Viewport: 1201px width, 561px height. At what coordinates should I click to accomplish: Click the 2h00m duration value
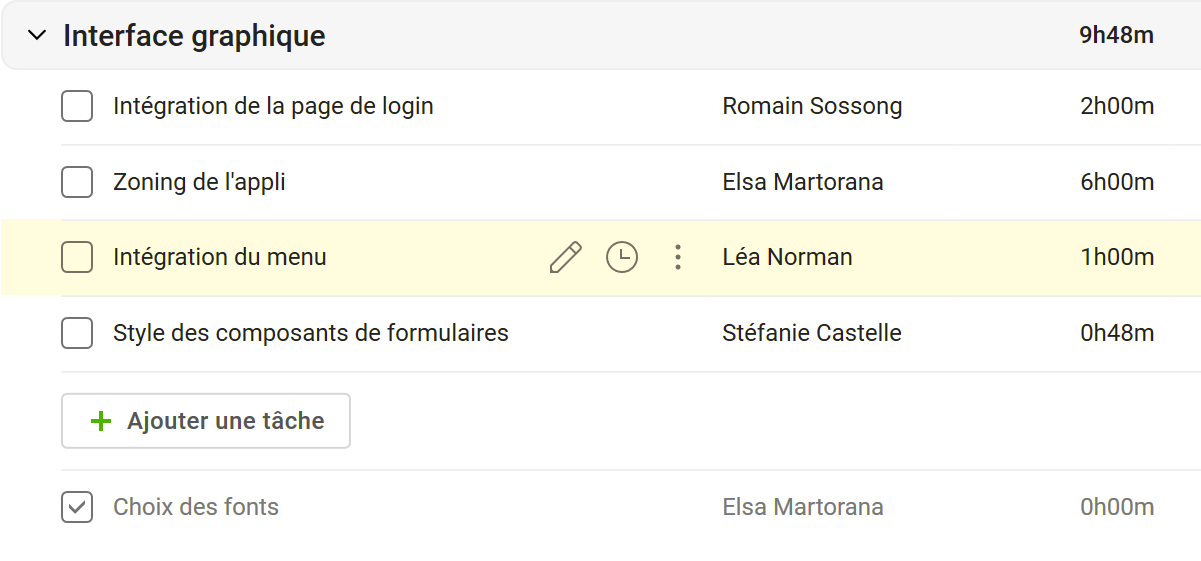tap(1117, 106)
